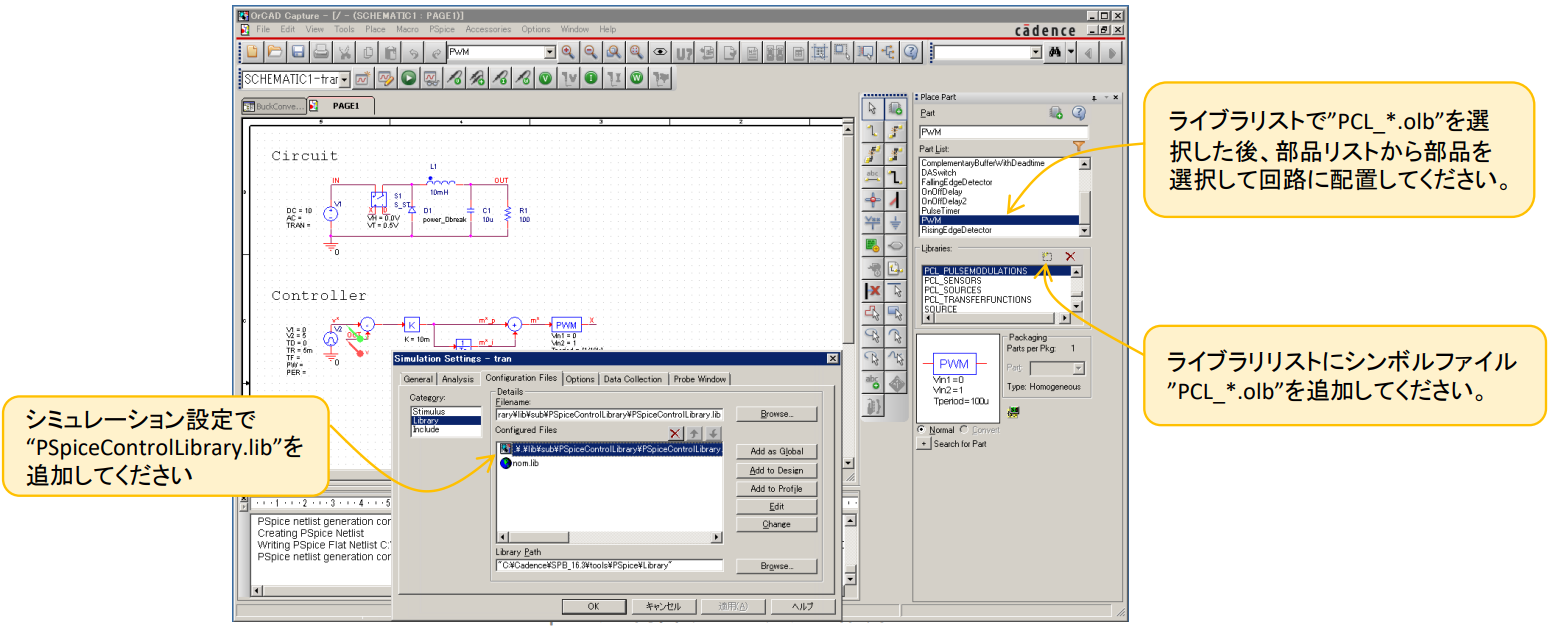Click the Filename input field
Image resolution: width=1553 pixels, height=638 pixels.
click(609, 413)
